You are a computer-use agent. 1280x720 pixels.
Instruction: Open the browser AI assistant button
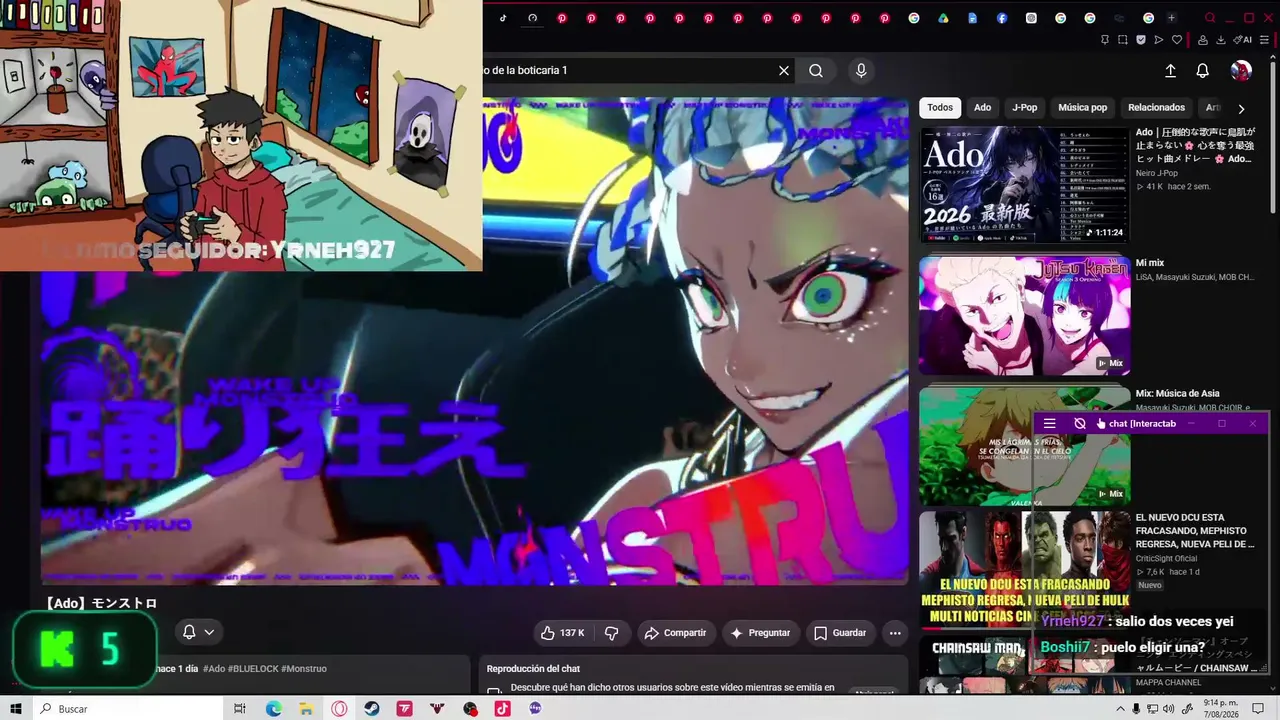1243,40
